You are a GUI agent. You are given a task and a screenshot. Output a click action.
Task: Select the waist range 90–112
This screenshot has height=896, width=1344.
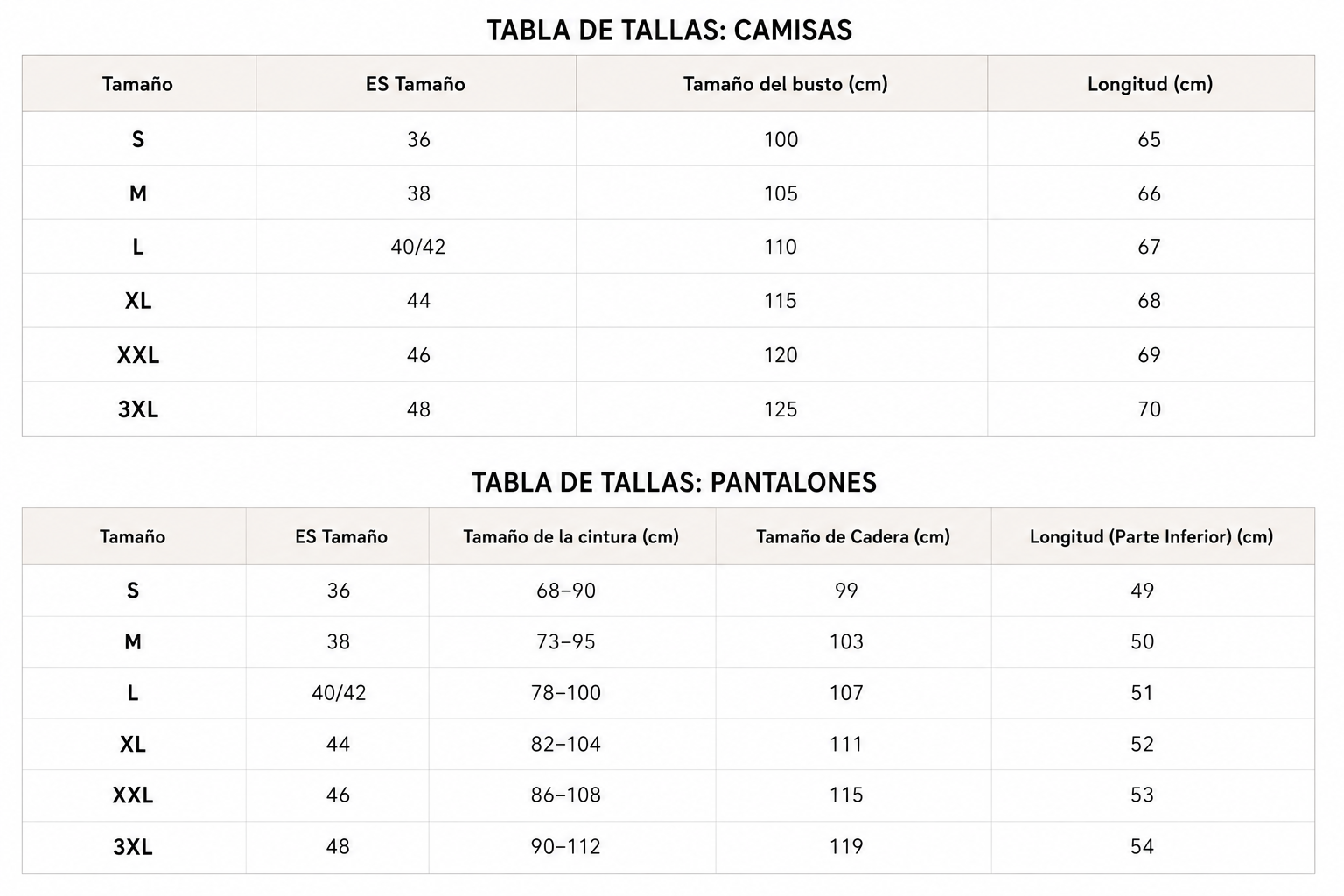tap(566, 846)
